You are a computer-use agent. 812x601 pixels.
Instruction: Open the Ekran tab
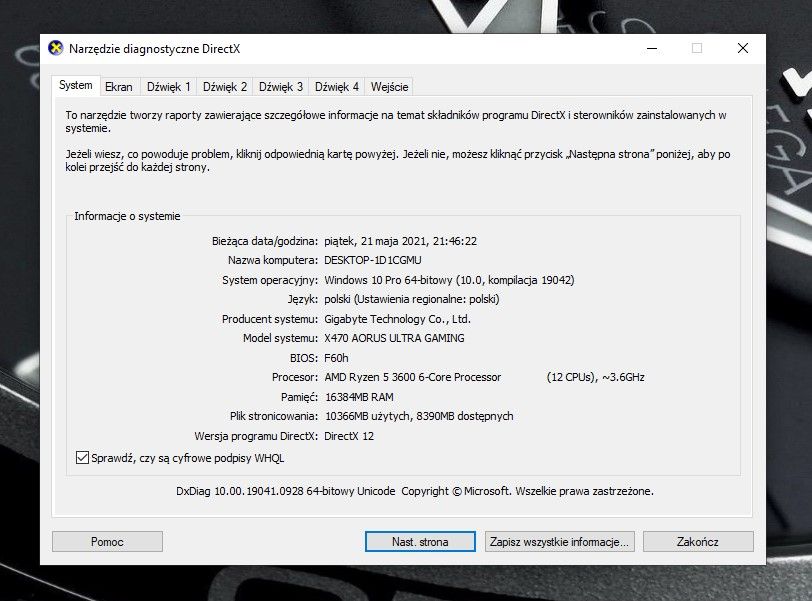(x=119, y=87)
